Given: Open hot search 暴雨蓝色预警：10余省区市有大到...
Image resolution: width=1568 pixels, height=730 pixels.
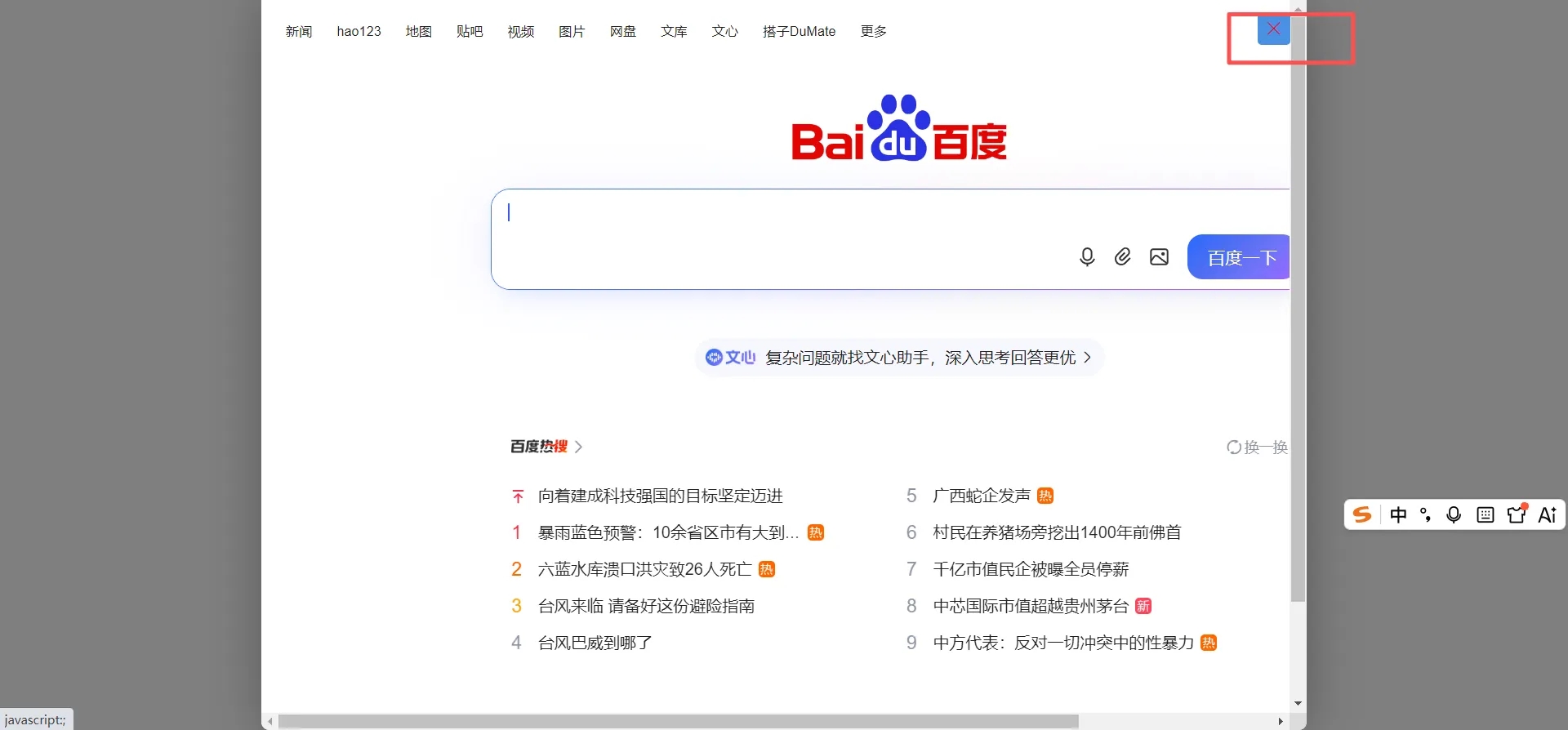Looking at the screenshot, I should 668,532.
